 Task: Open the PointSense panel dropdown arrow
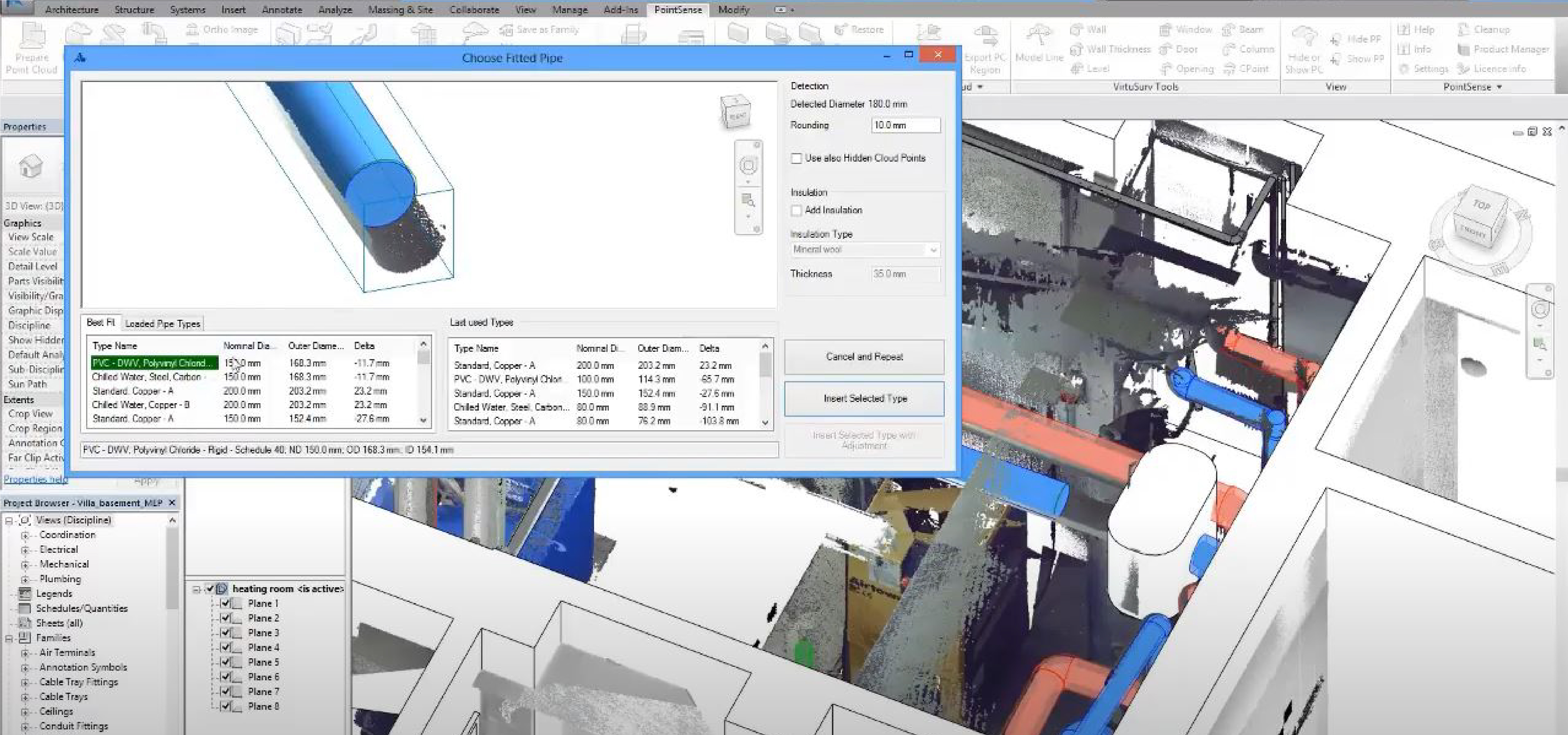point(1499,87)
